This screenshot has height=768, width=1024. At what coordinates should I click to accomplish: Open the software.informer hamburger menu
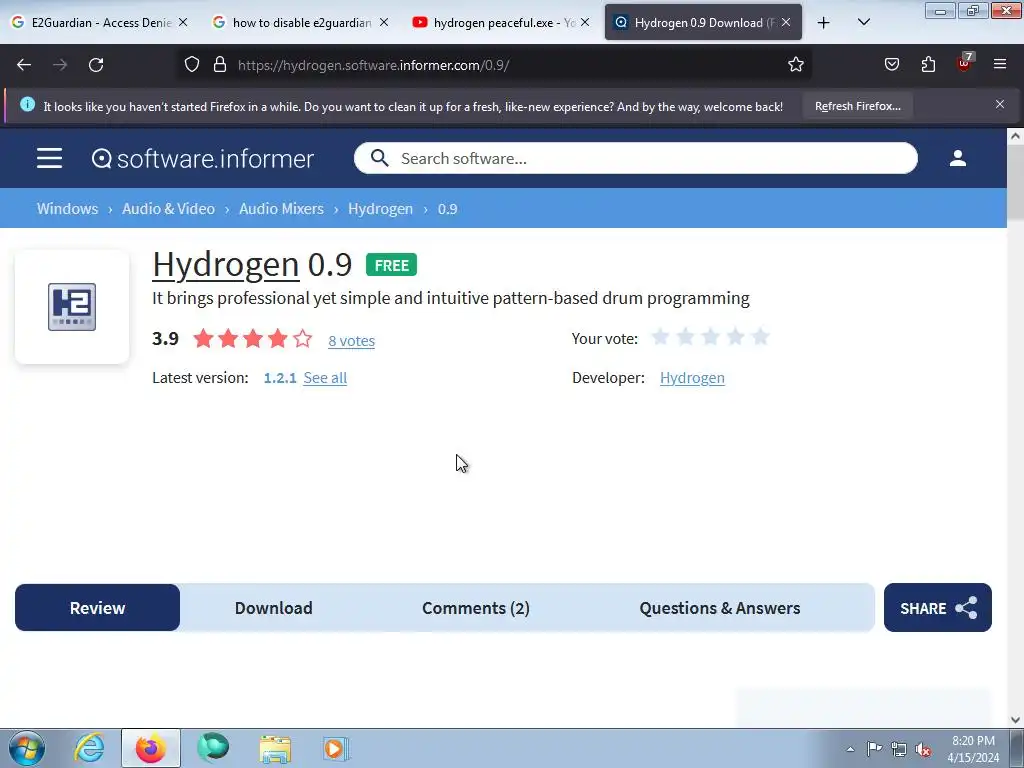(x=50, y=158)
